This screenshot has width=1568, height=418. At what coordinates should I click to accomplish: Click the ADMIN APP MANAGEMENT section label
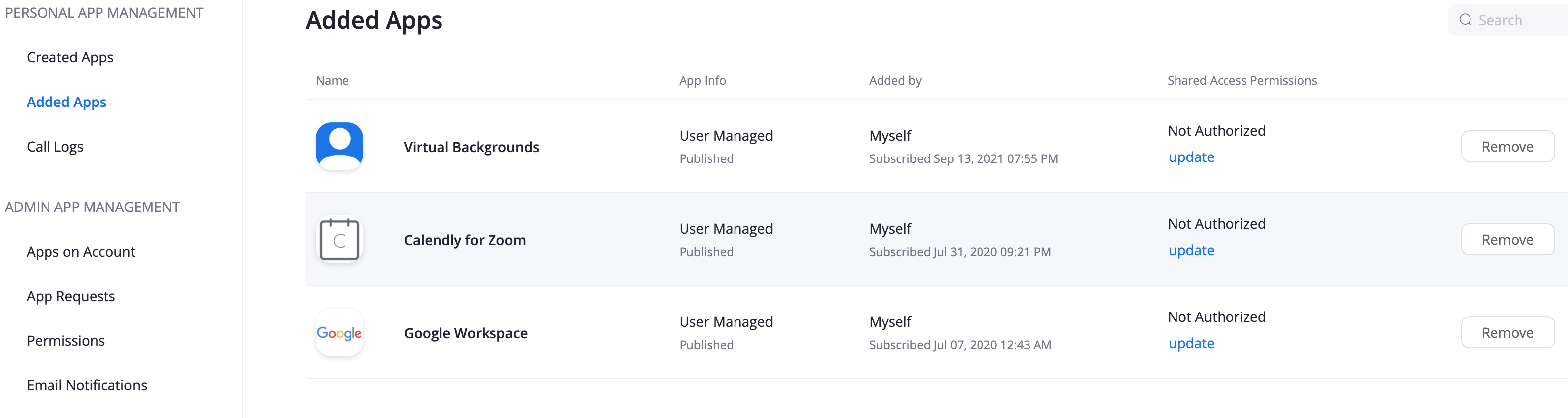93,207
